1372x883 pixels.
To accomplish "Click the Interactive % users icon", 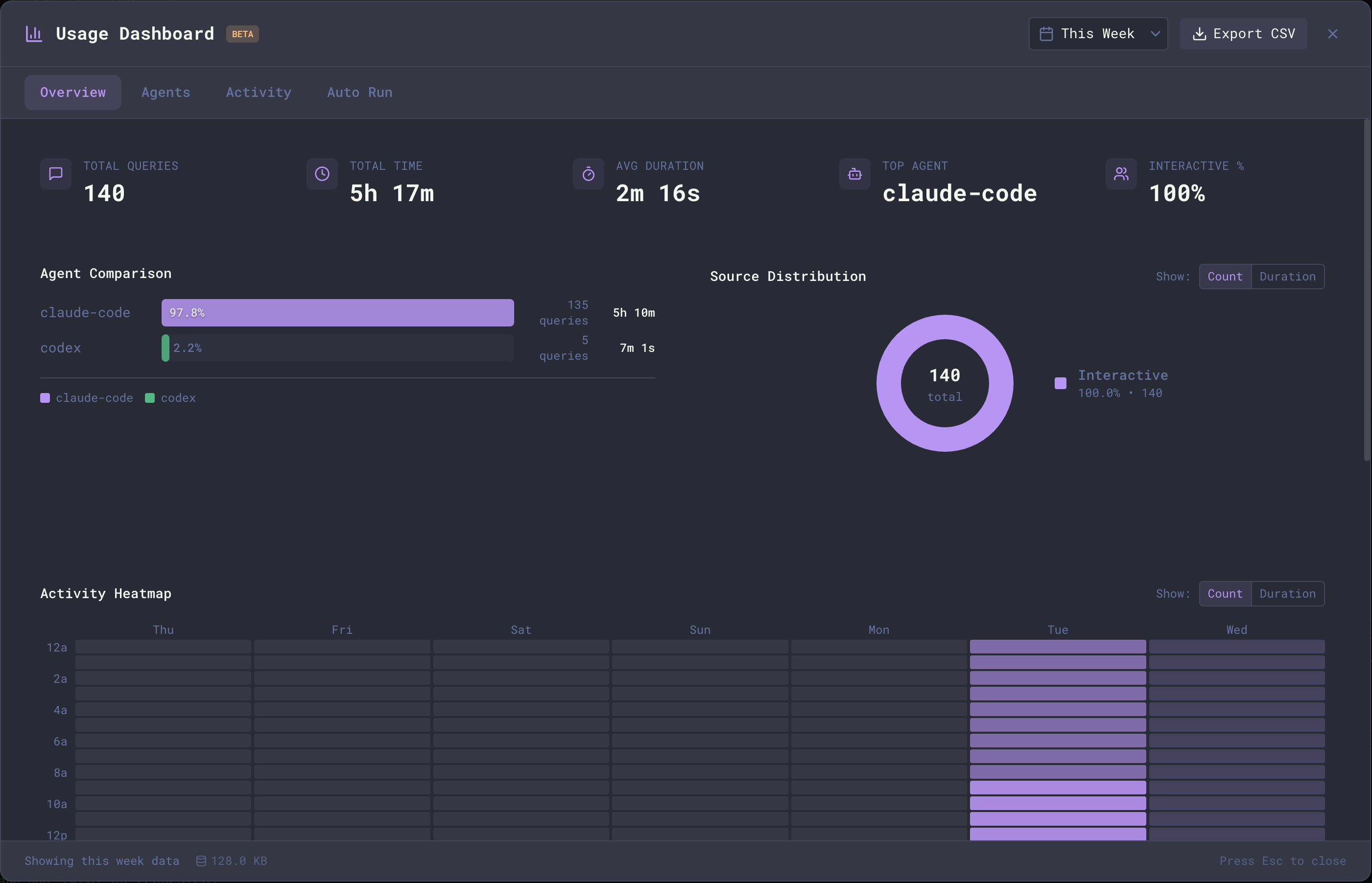I will (x=1121, y=174).
